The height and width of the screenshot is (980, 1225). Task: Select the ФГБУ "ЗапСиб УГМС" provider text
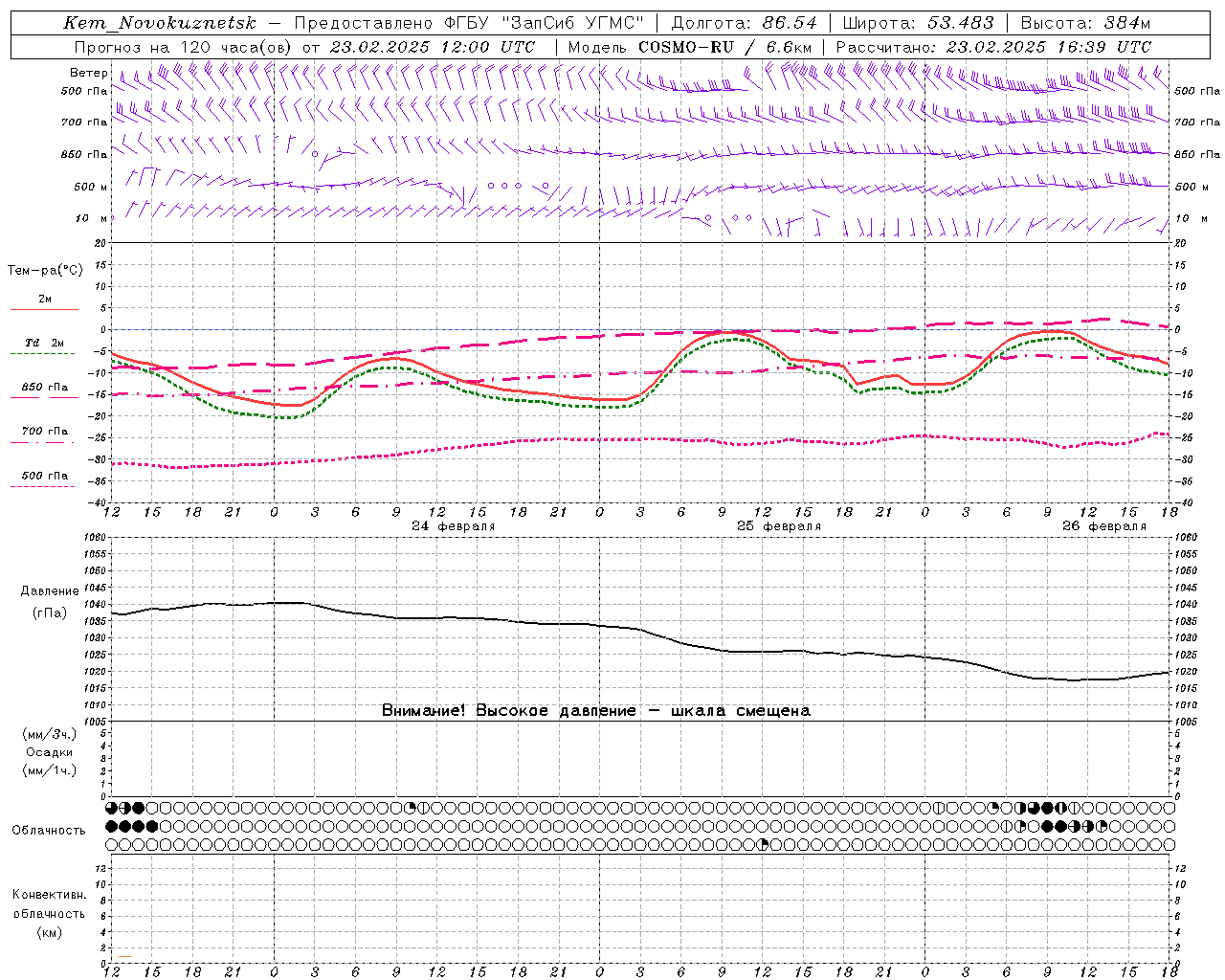[545, 23]
